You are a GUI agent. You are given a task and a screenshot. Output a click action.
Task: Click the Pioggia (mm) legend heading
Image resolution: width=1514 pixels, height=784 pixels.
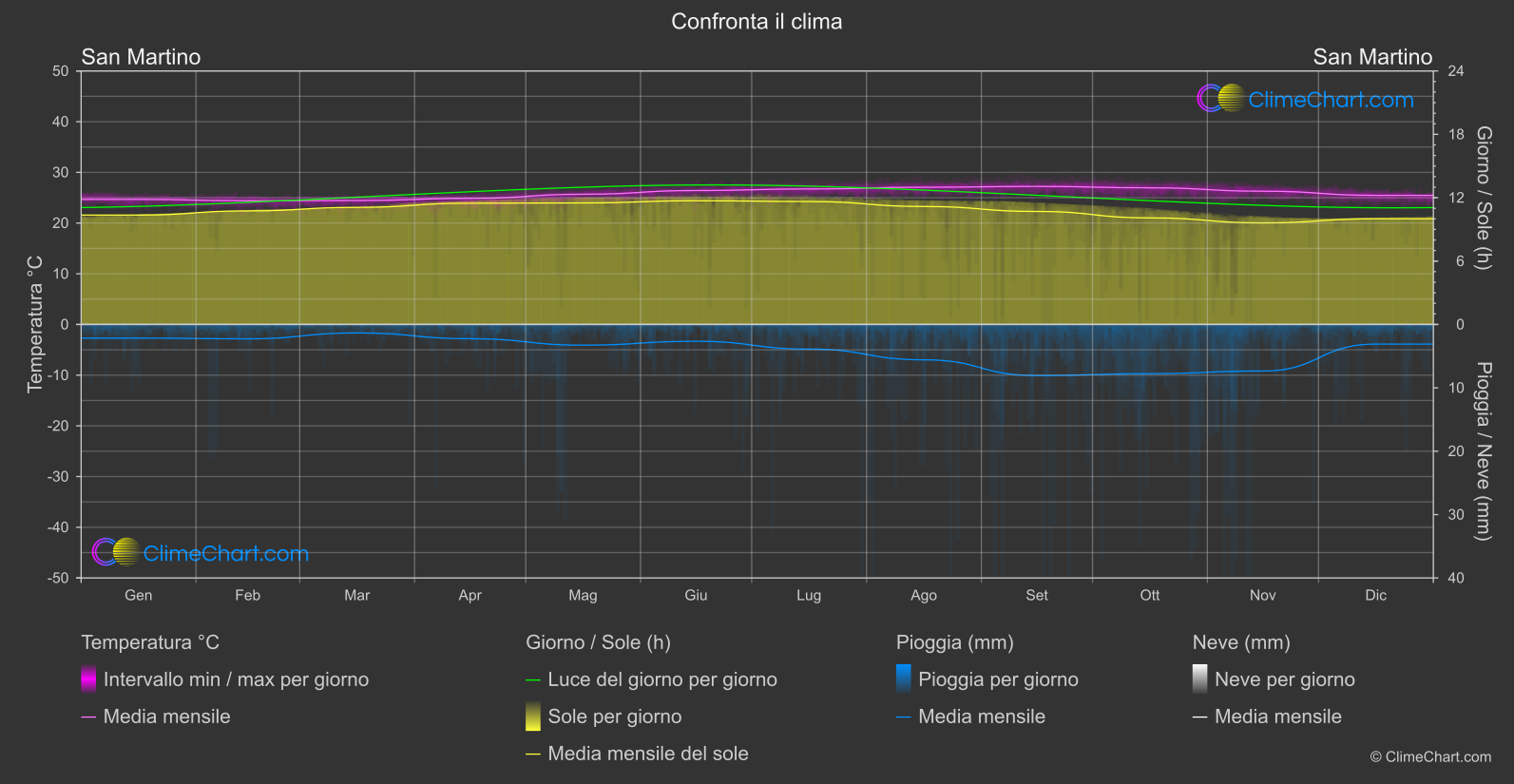(955, 642)
